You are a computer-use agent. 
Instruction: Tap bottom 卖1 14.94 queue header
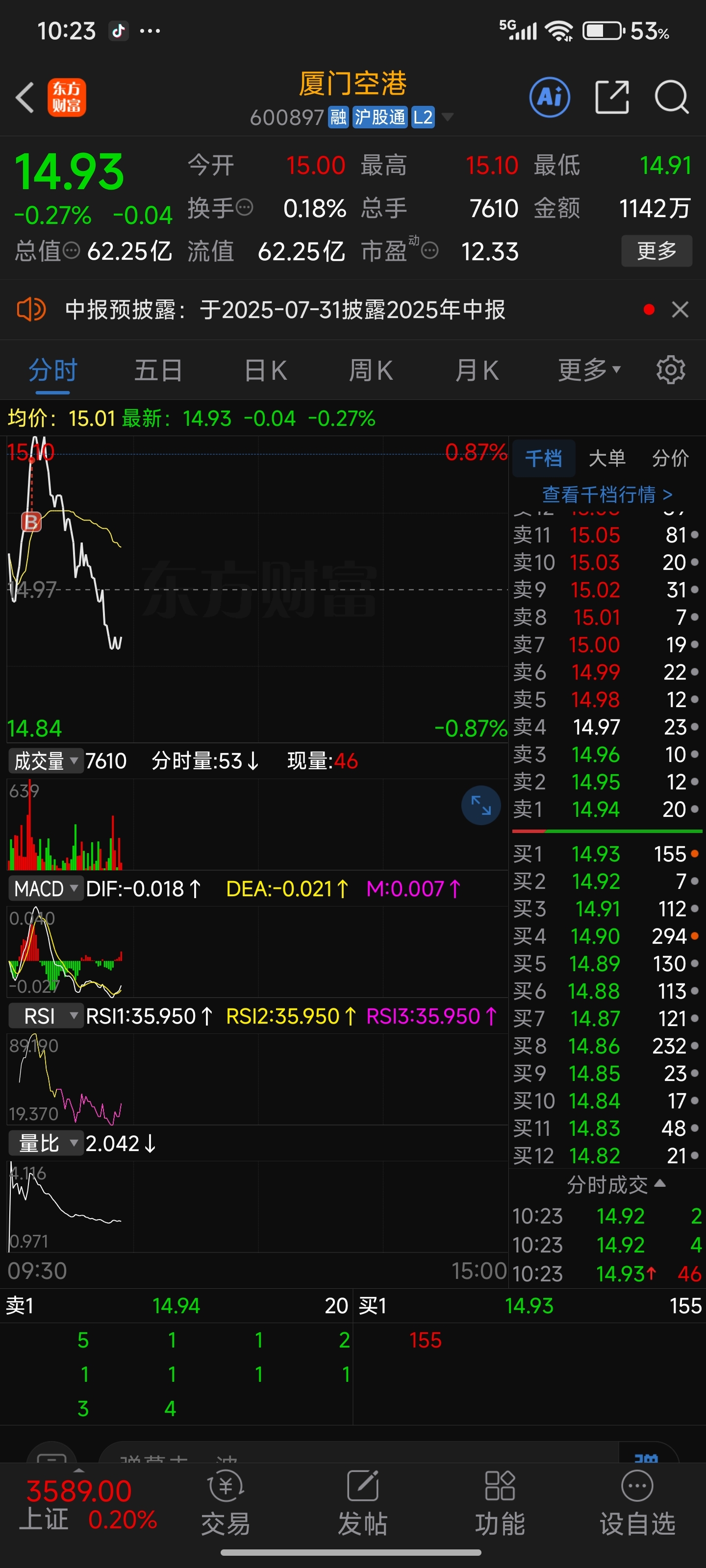[x=176, y=1306]
